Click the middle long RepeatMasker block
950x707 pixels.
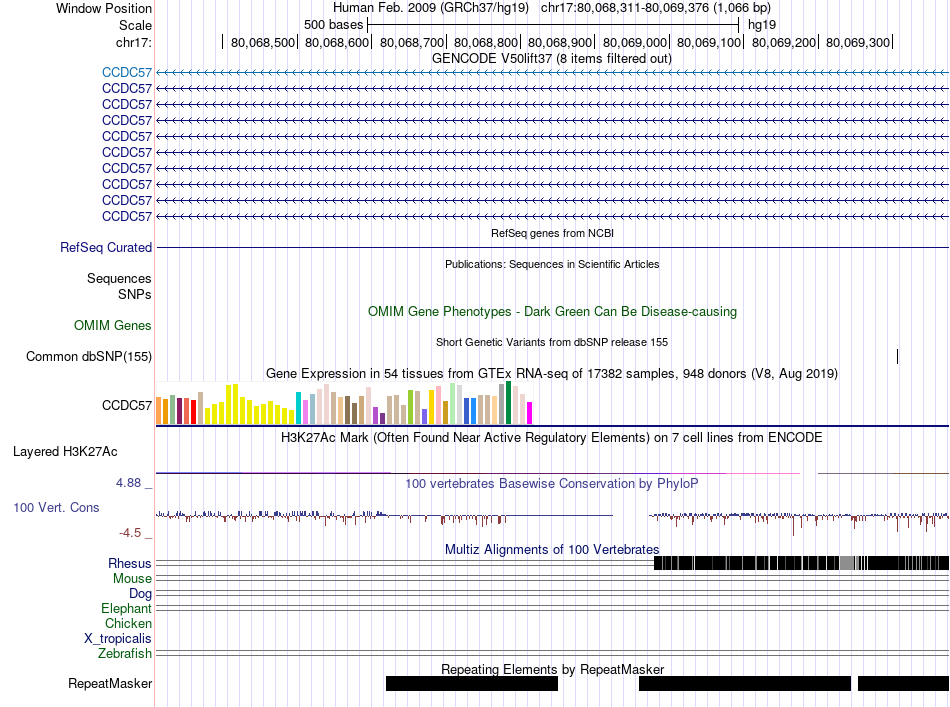[x=745, y=683]
